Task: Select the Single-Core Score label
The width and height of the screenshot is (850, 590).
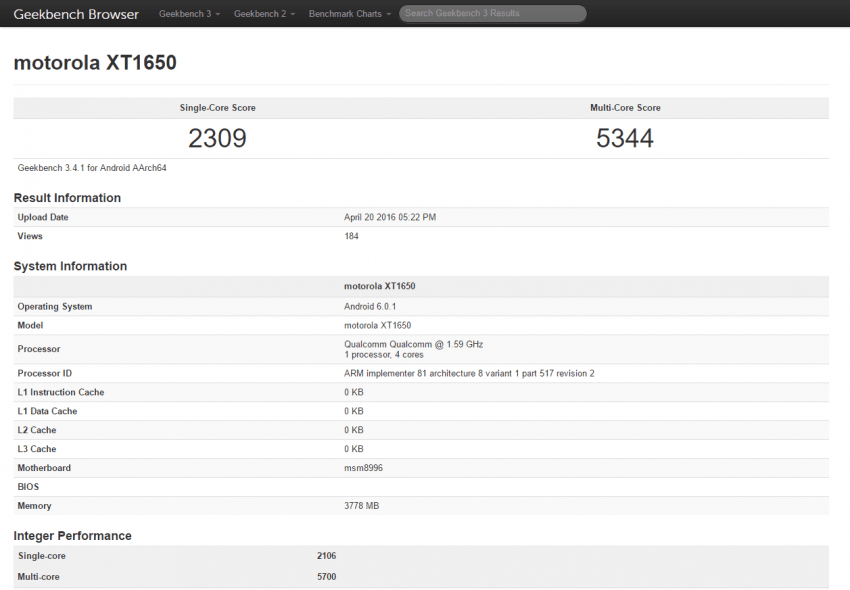Action: tap(217, 108)
